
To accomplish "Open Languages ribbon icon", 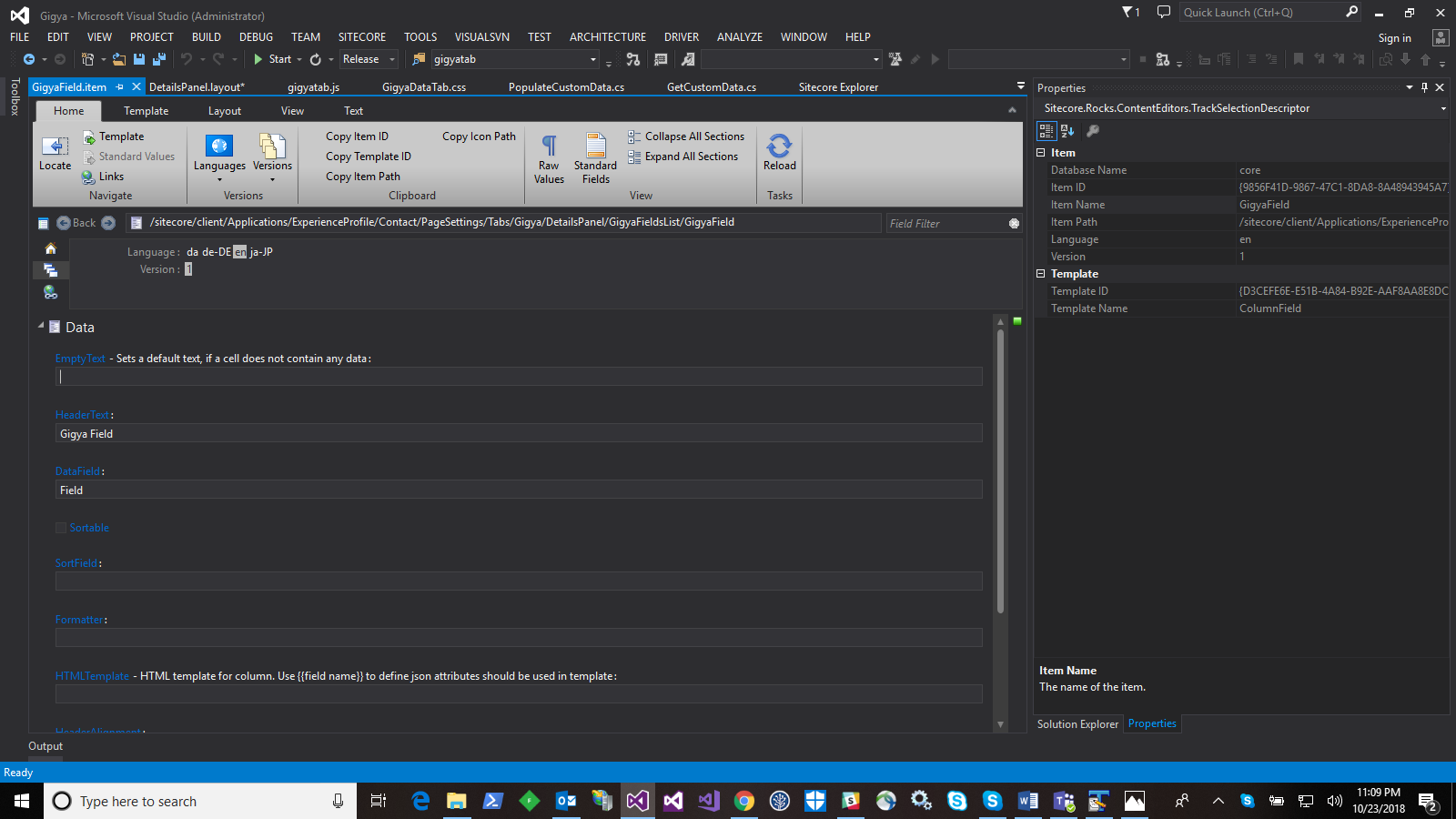I will [x=219, y=146].
